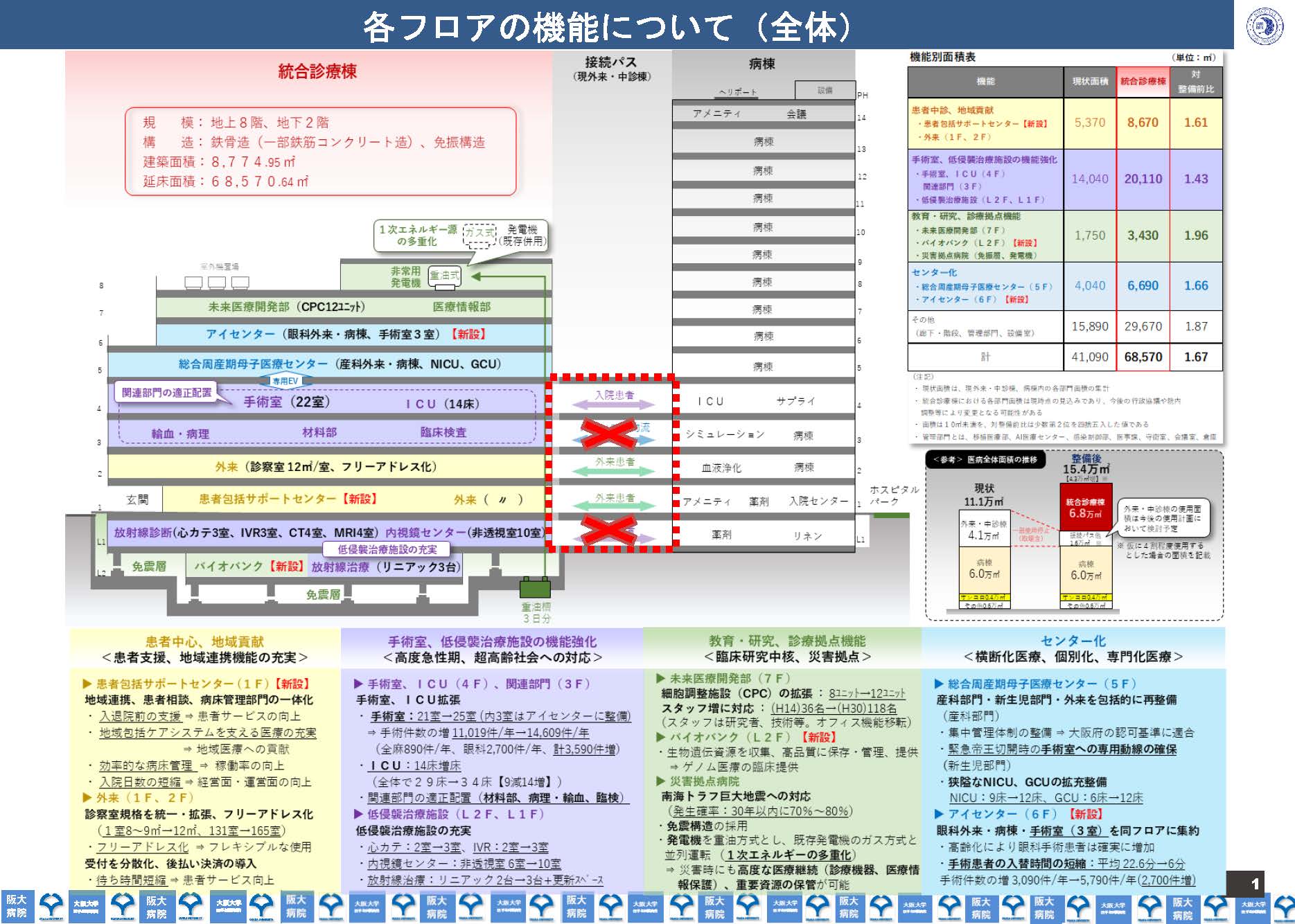Click the green 重油槽 fuel tank icon
The image size is (1295, 924).
coord(535,588)
